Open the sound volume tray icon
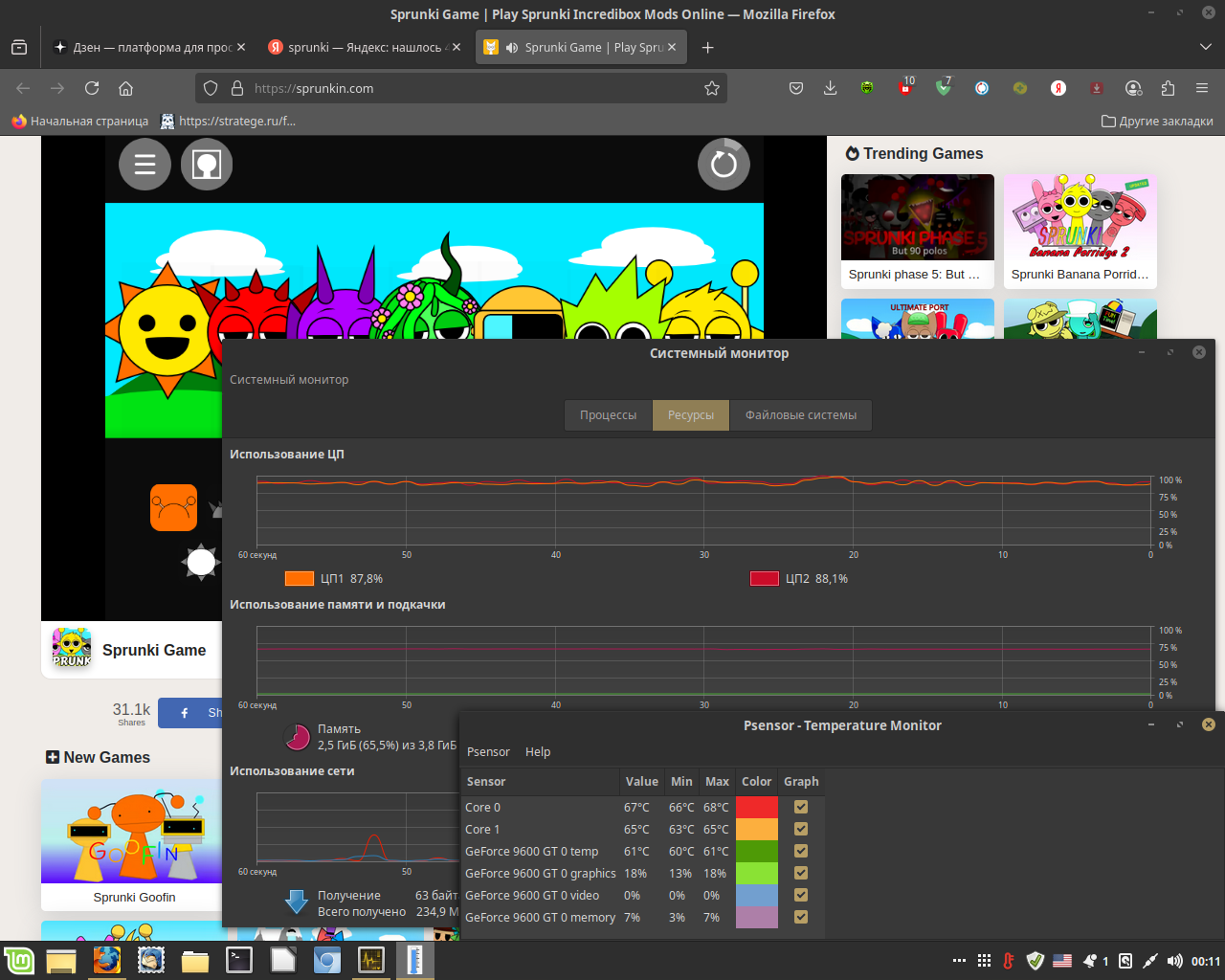Image resolution: width=1225 pixels, height=980 pixels. (1174, 961)
